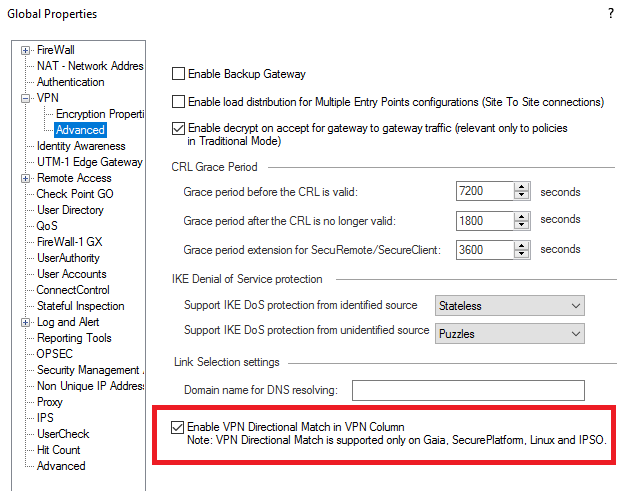Click the 3600 seconds value field
The height and width of the screenshot is (491, 634).
(x=485, y=250)
